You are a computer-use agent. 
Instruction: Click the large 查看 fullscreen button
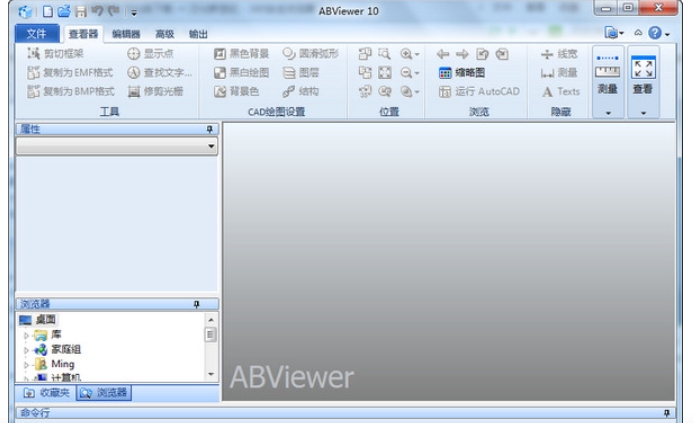[643, 74]
